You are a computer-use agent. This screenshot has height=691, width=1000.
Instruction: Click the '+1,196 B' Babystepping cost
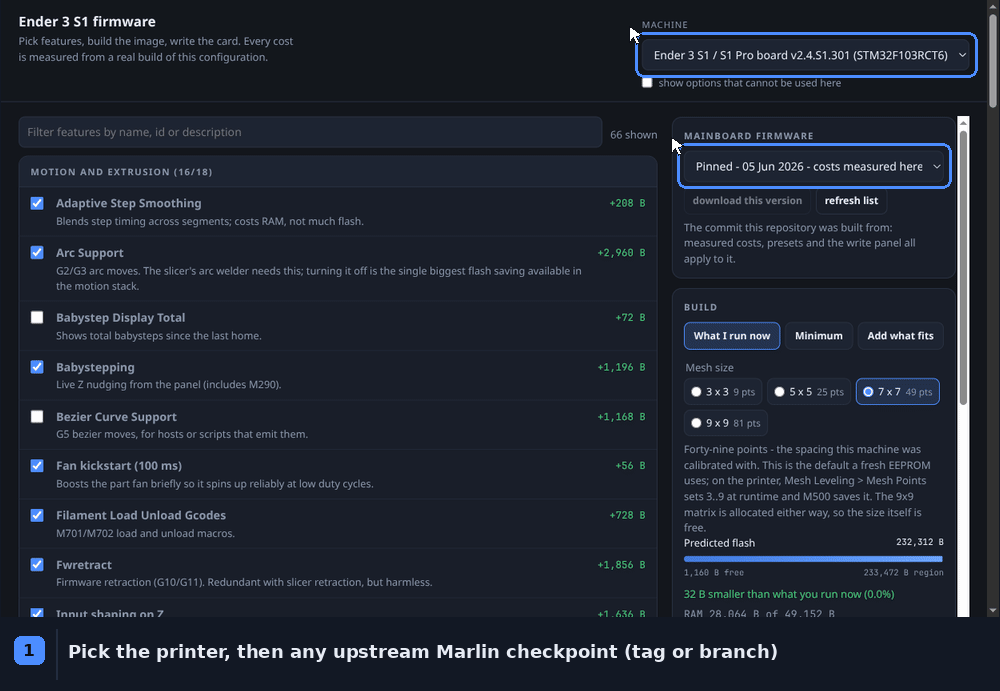(x=621, y=367)
